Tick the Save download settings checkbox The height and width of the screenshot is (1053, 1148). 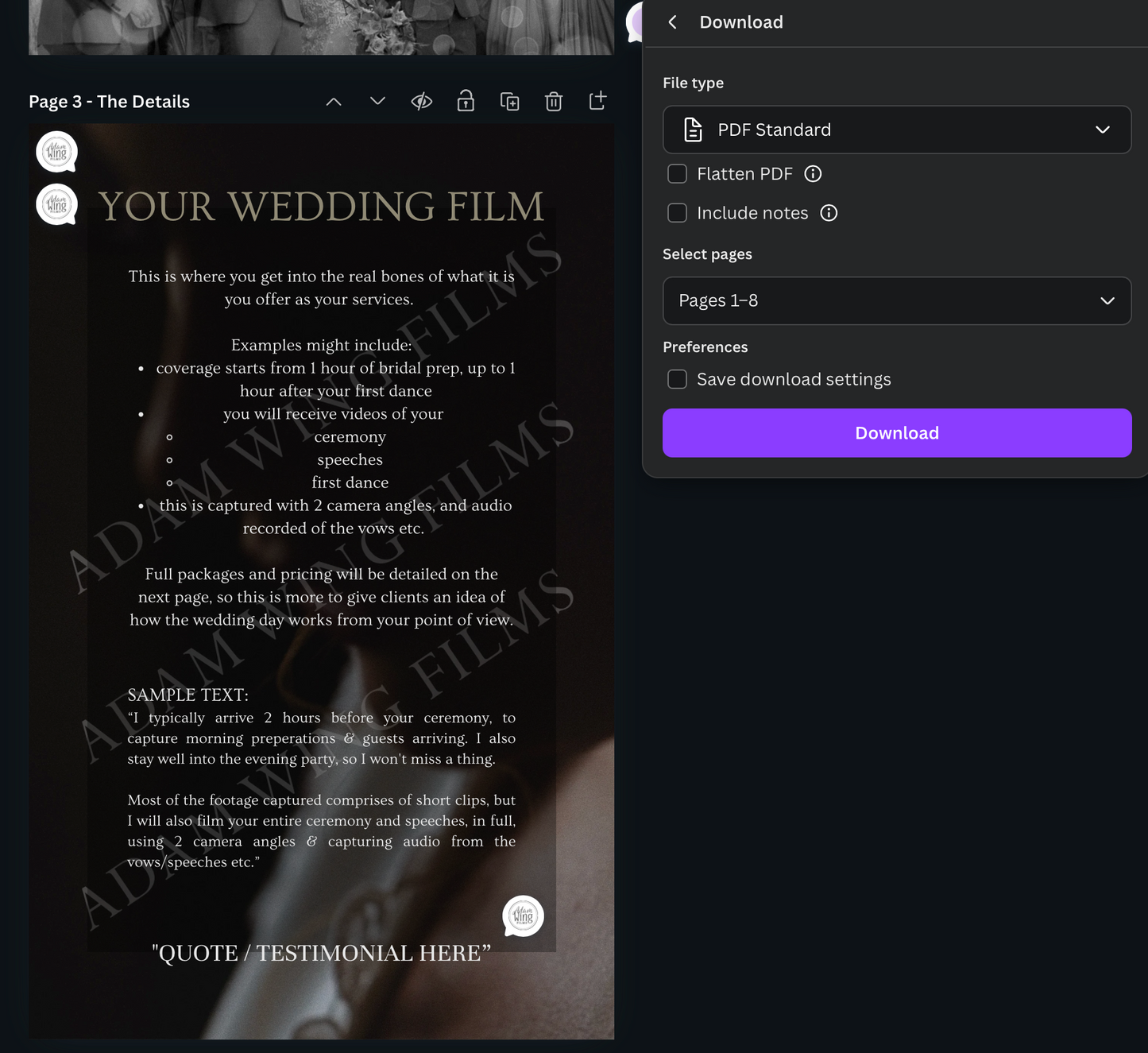click(x=677, y=380)
